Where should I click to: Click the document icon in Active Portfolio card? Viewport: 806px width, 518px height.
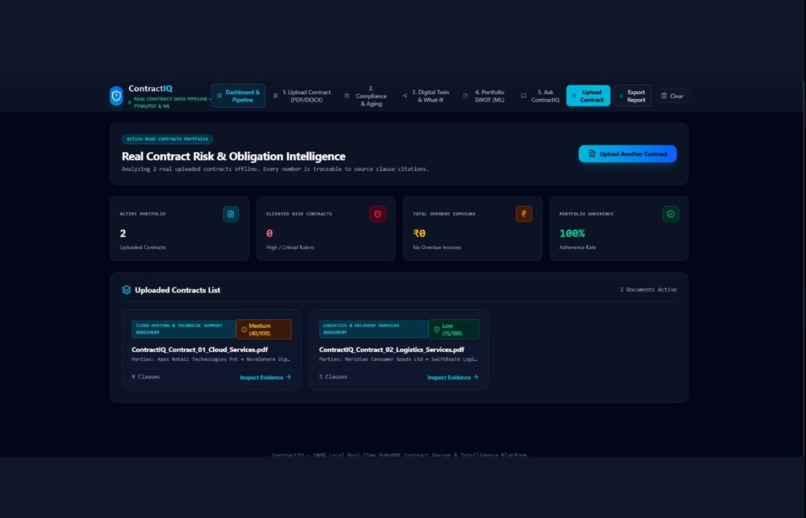[x=231, y=214]
